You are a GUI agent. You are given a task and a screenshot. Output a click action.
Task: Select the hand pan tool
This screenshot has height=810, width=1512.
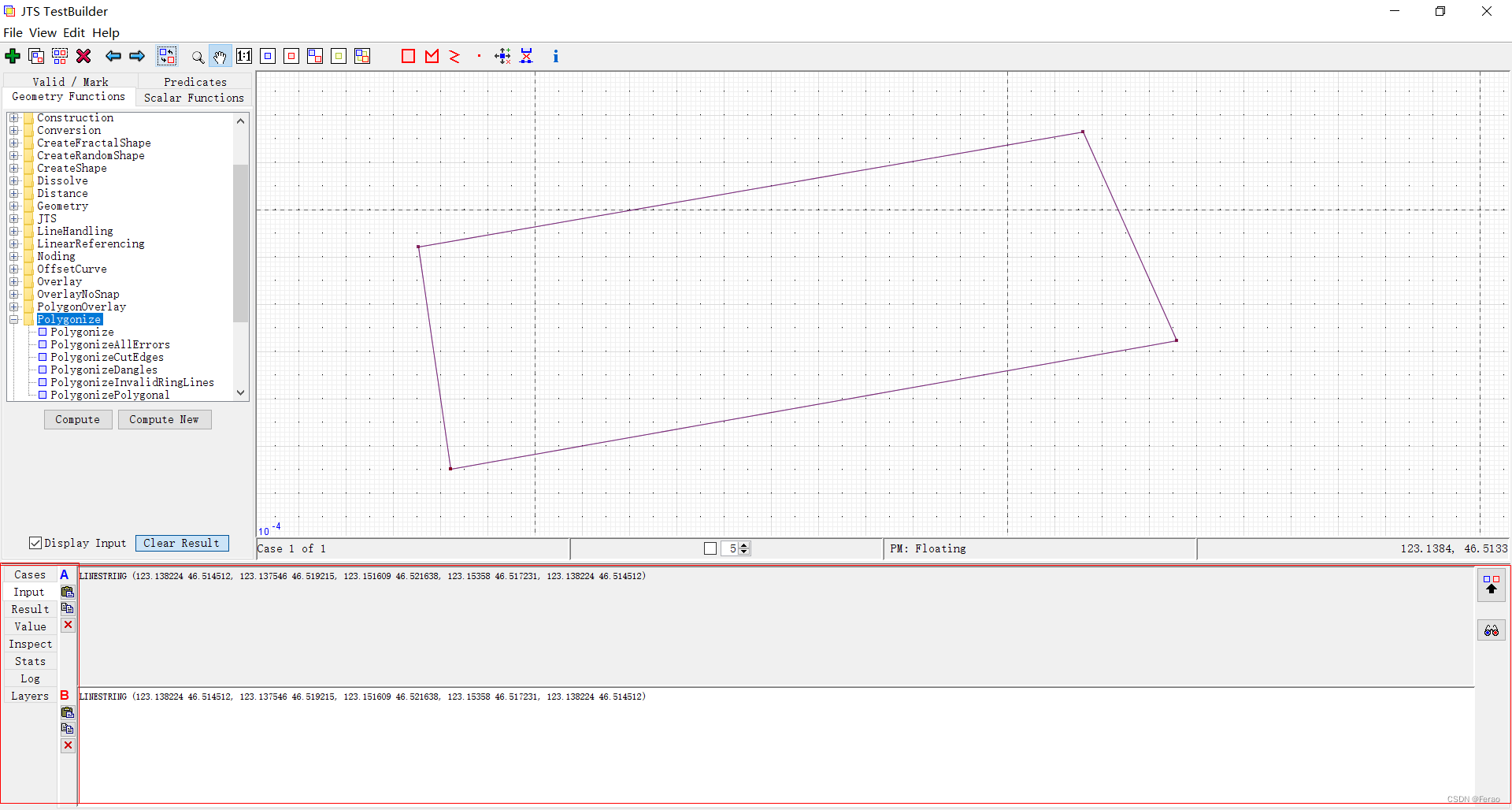point(220,56)
